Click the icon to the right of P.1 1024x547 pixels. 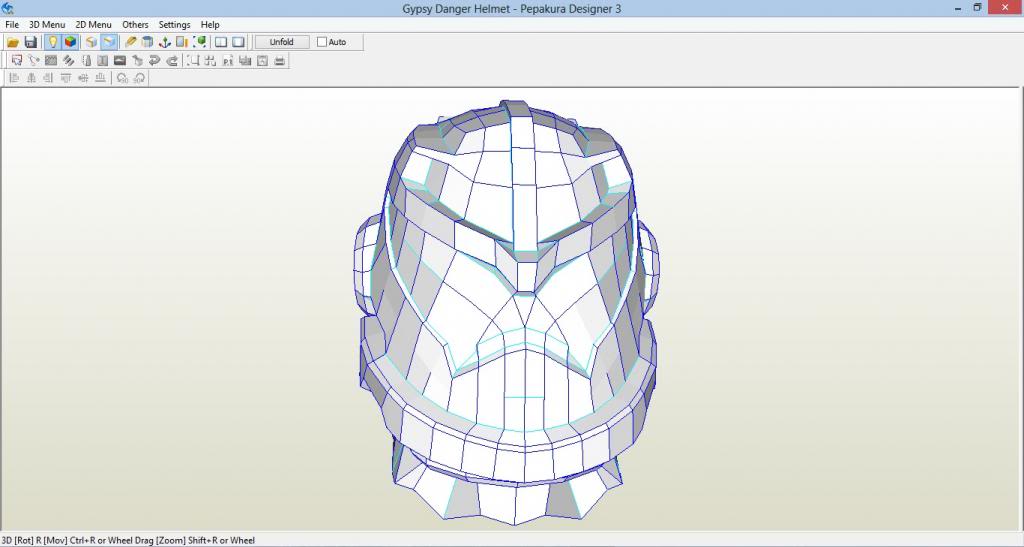[245, 61]
